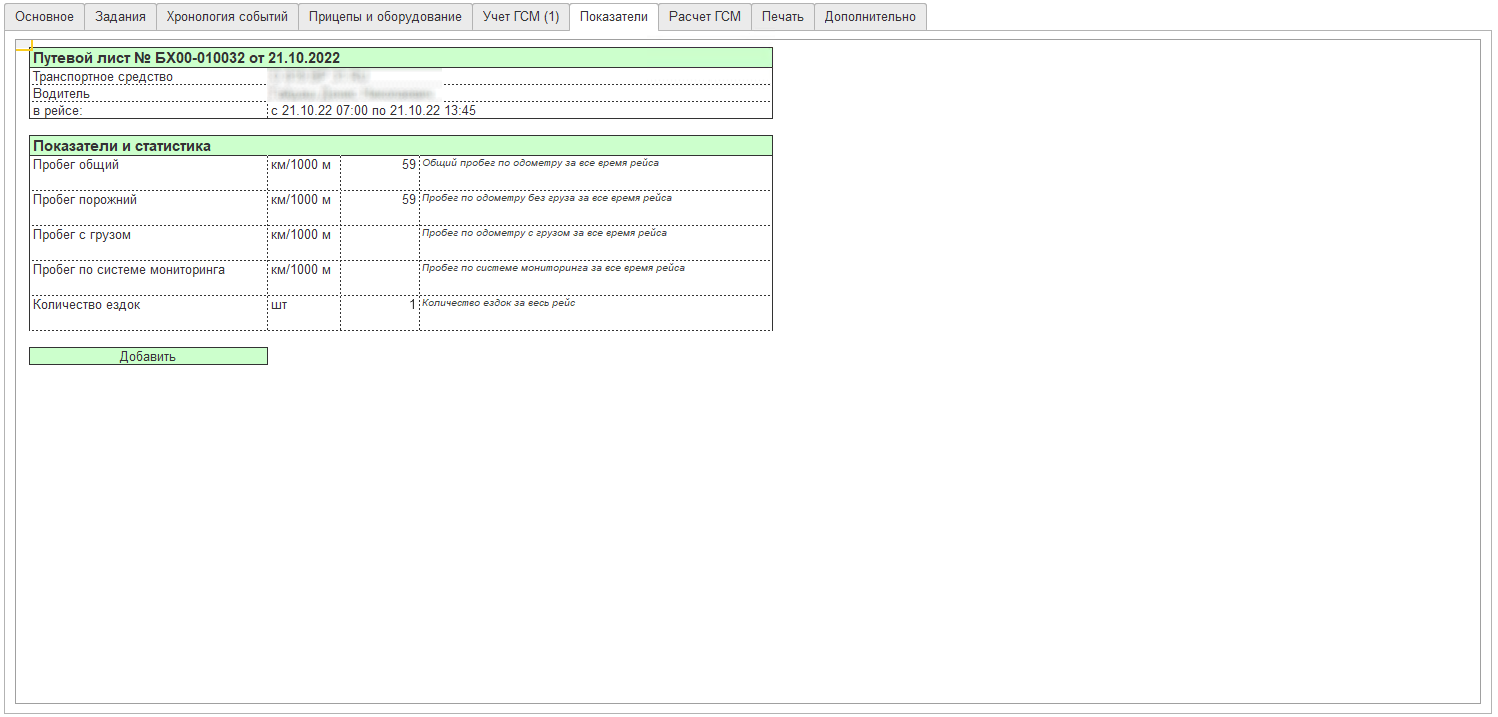Click the шт unit cell
Viewport: 1498px width, 717px height.
pyautogui.click(x=303, y=312)
